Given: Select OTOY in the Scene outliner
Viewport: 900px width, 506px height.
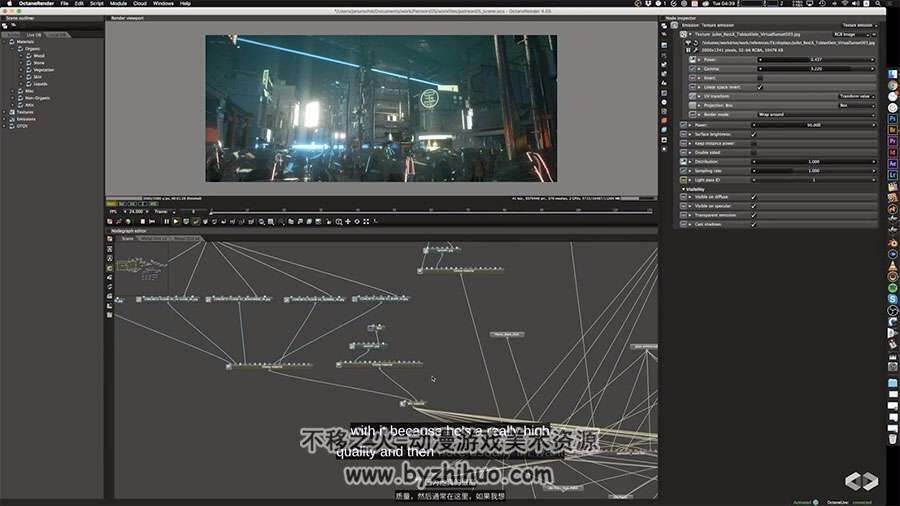Looking at the screenshot, I should pos(22,126).
